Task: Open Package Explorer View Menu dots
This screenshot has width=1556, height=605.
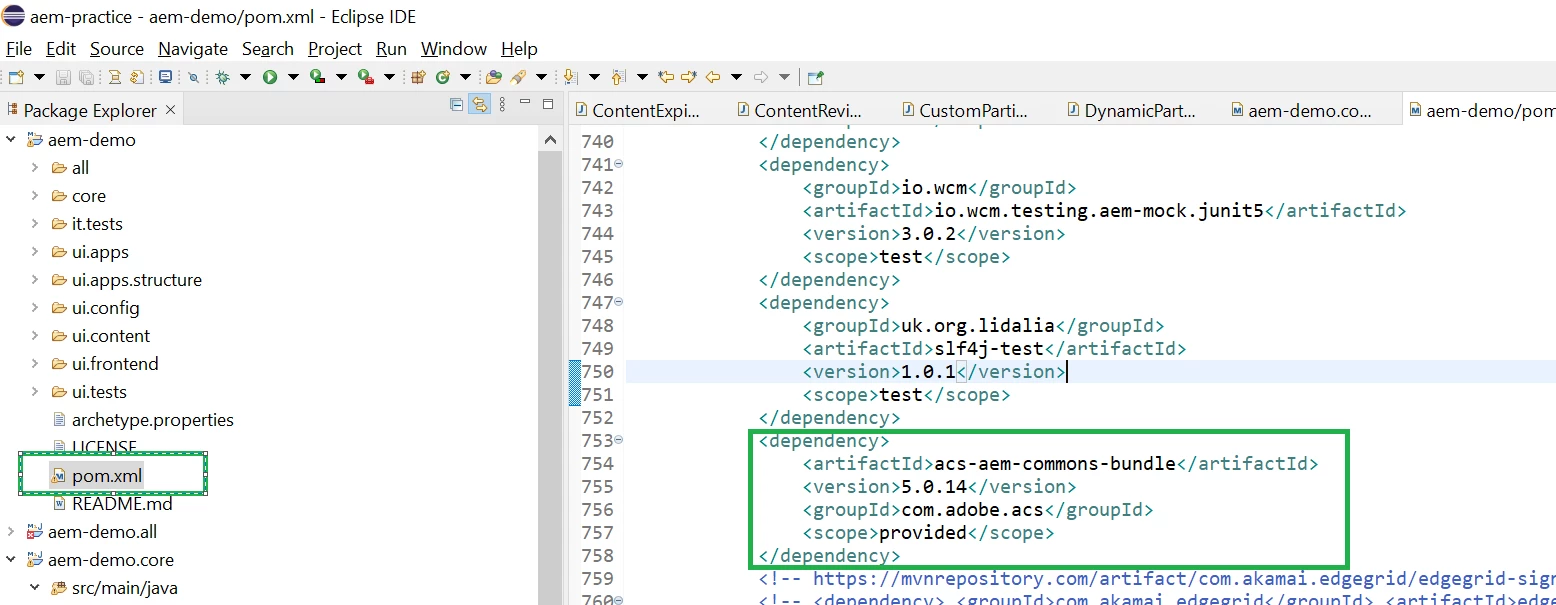Action: [x=502, y=104]
